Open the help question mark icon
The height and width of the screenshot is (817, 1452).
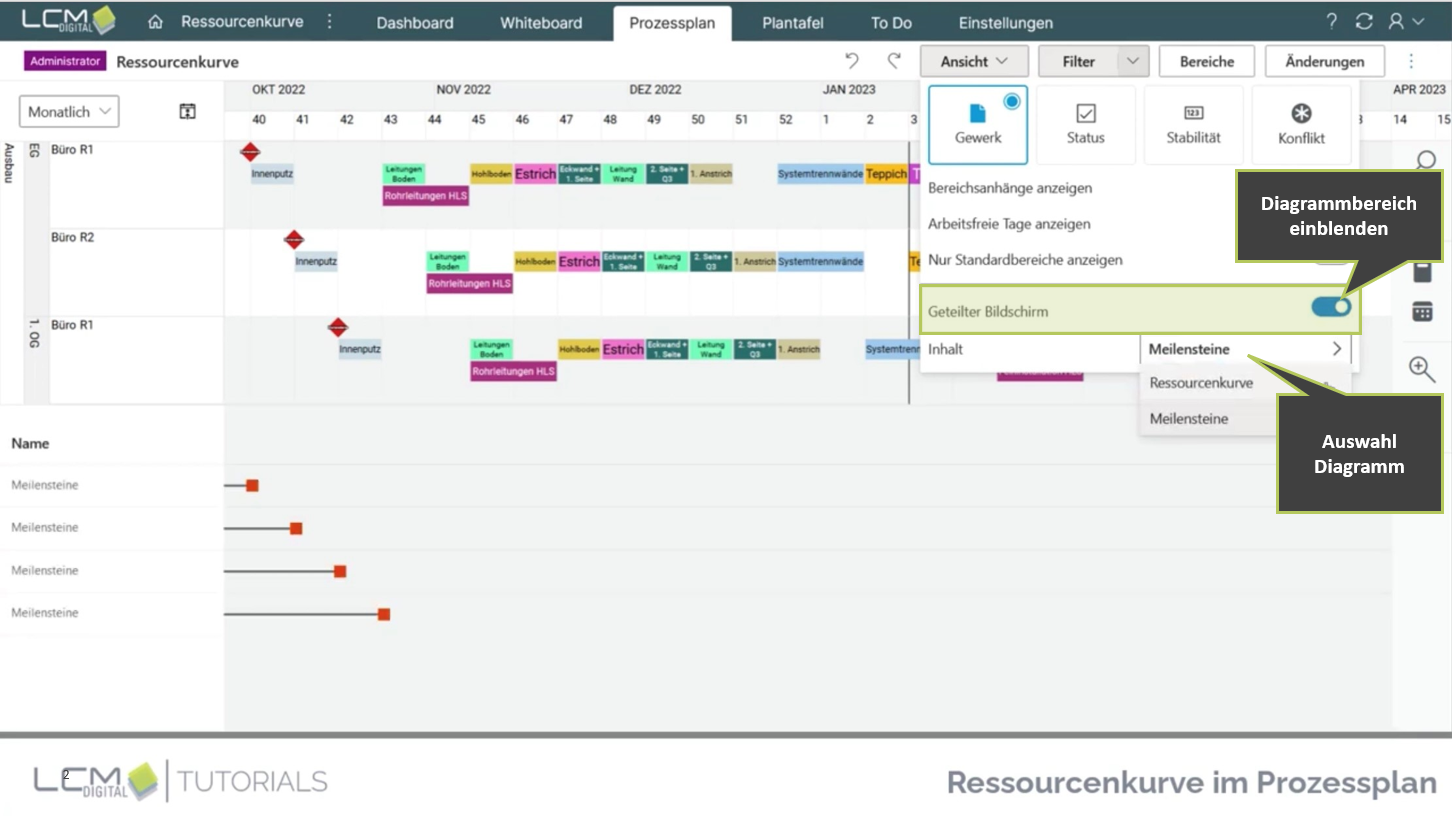pos(1331,22)
